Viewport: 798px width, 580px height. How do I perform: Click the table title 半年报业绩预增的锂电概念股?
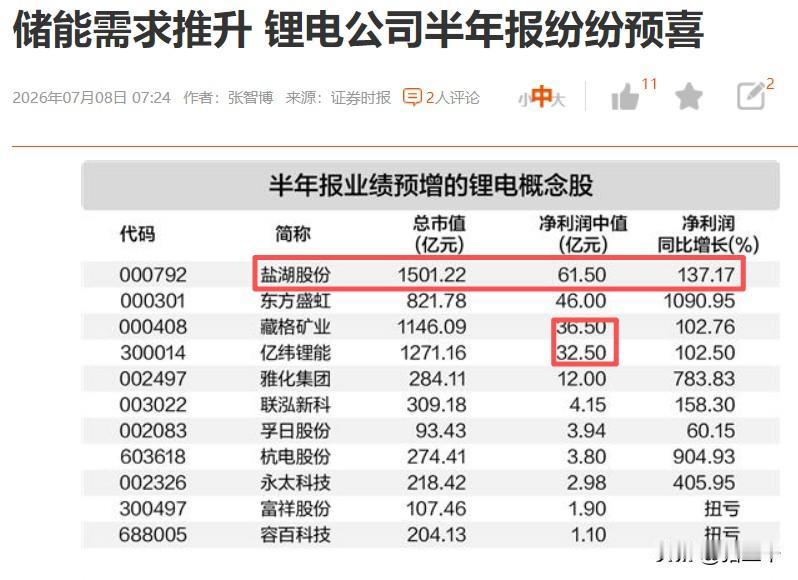click(x=431, y=185)
